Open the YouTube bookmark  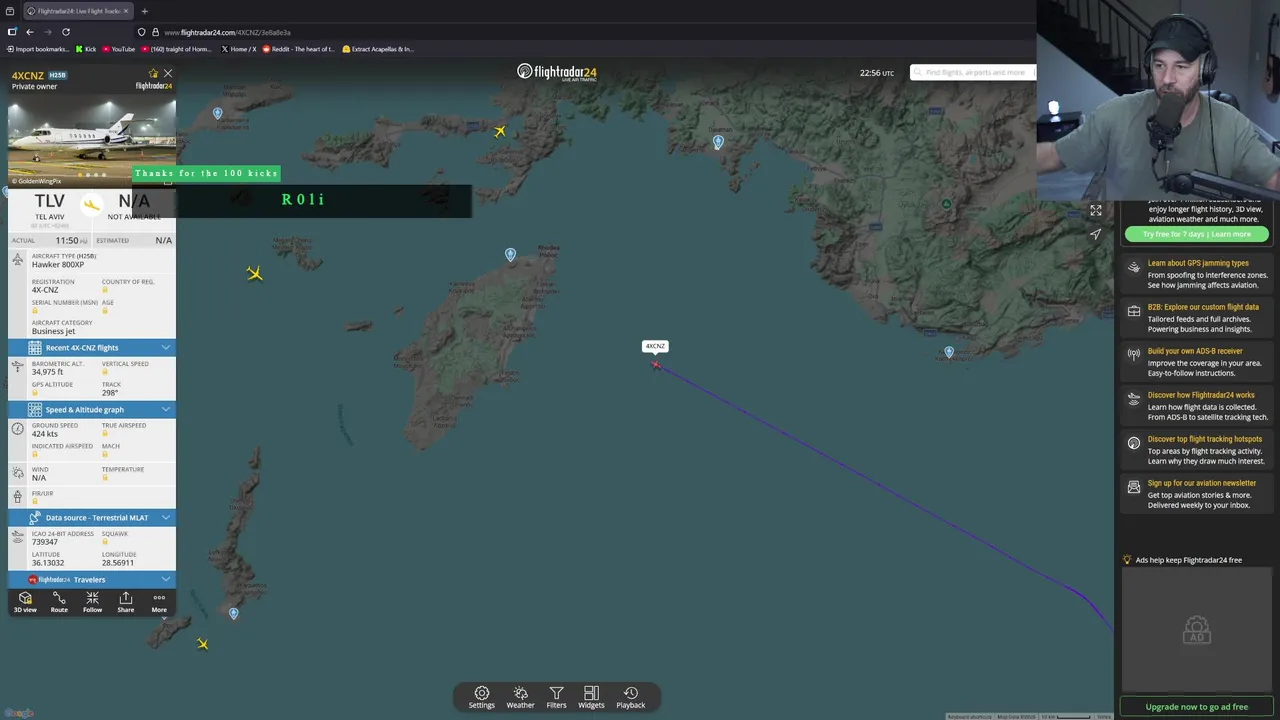(x=118, y=49)
